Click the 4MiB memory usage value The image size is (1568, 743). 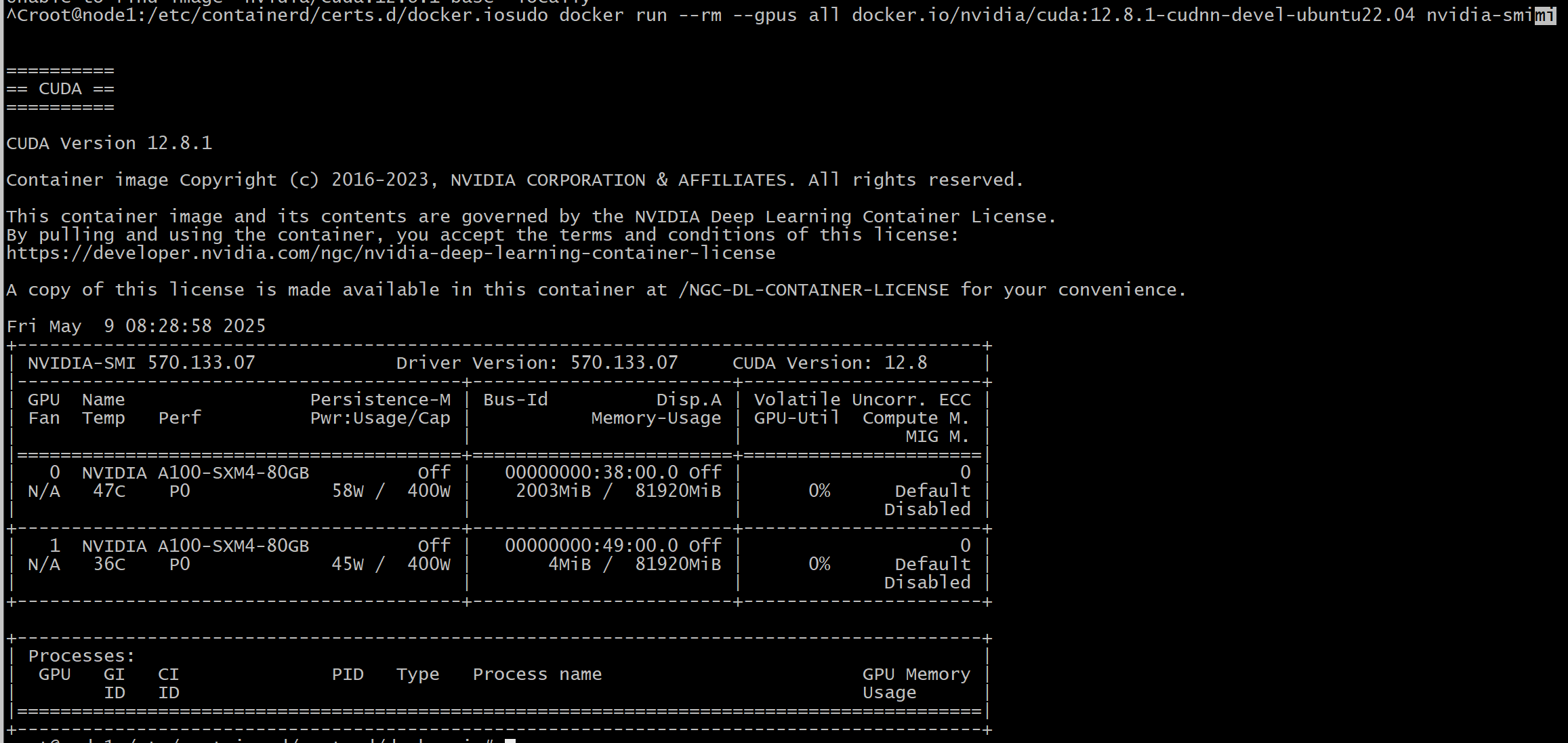[569, 564]
